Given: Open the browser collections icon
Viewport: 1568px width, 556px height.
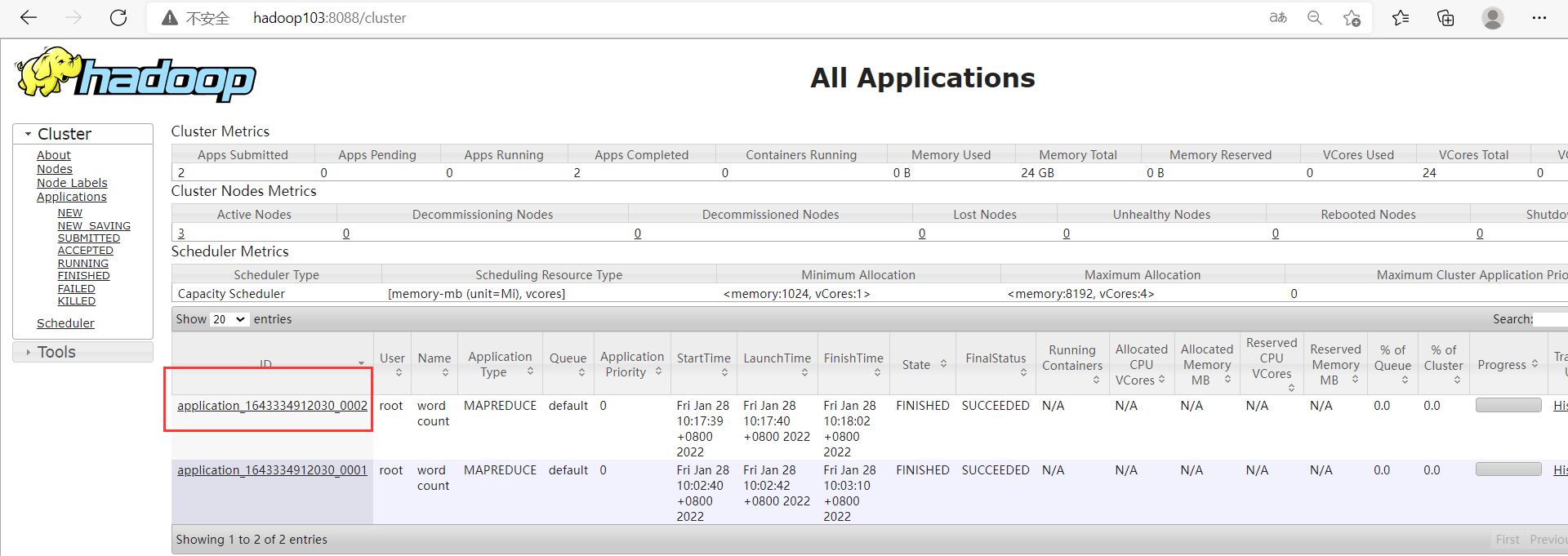Looking at the screenshot, I should 1445,18.
